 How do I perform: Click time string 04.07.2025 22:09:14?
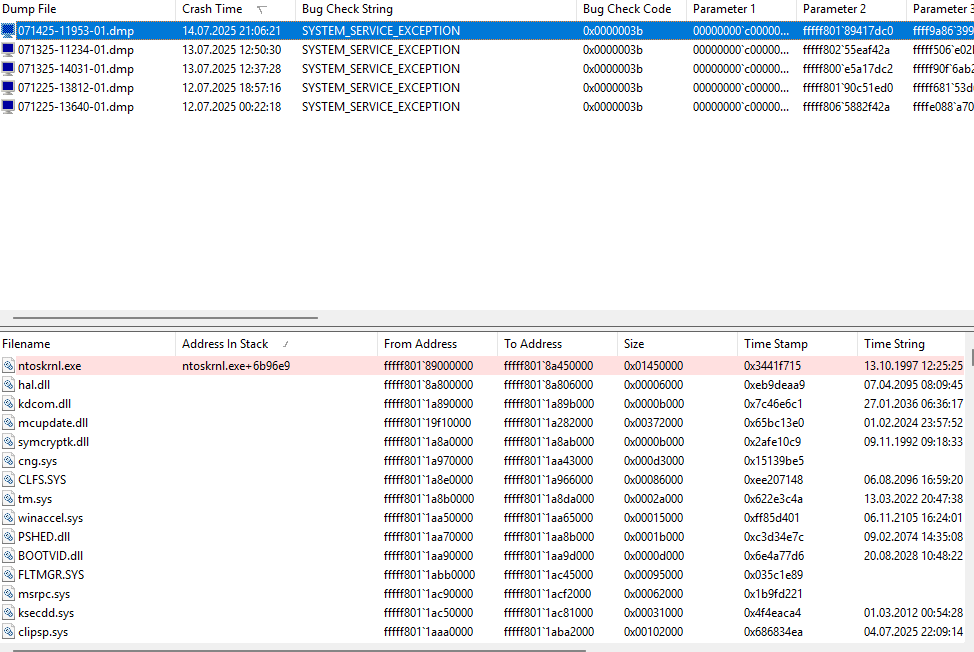913,632
